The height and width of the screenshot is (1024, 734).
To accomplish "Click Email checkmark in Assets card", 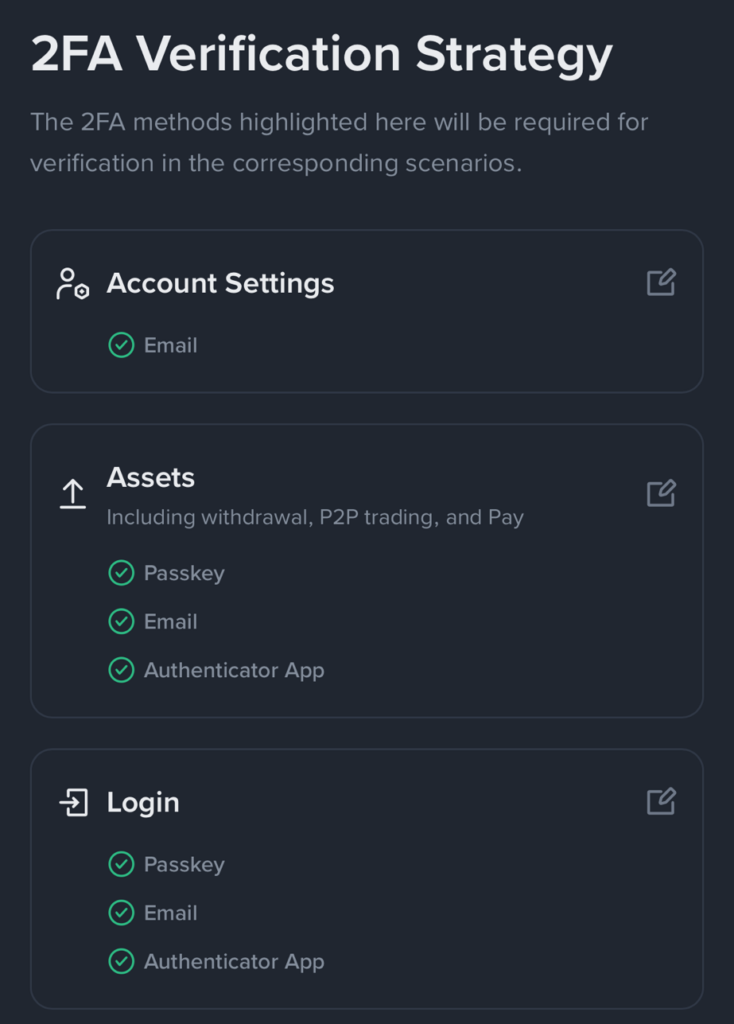I will coord(121,621).
